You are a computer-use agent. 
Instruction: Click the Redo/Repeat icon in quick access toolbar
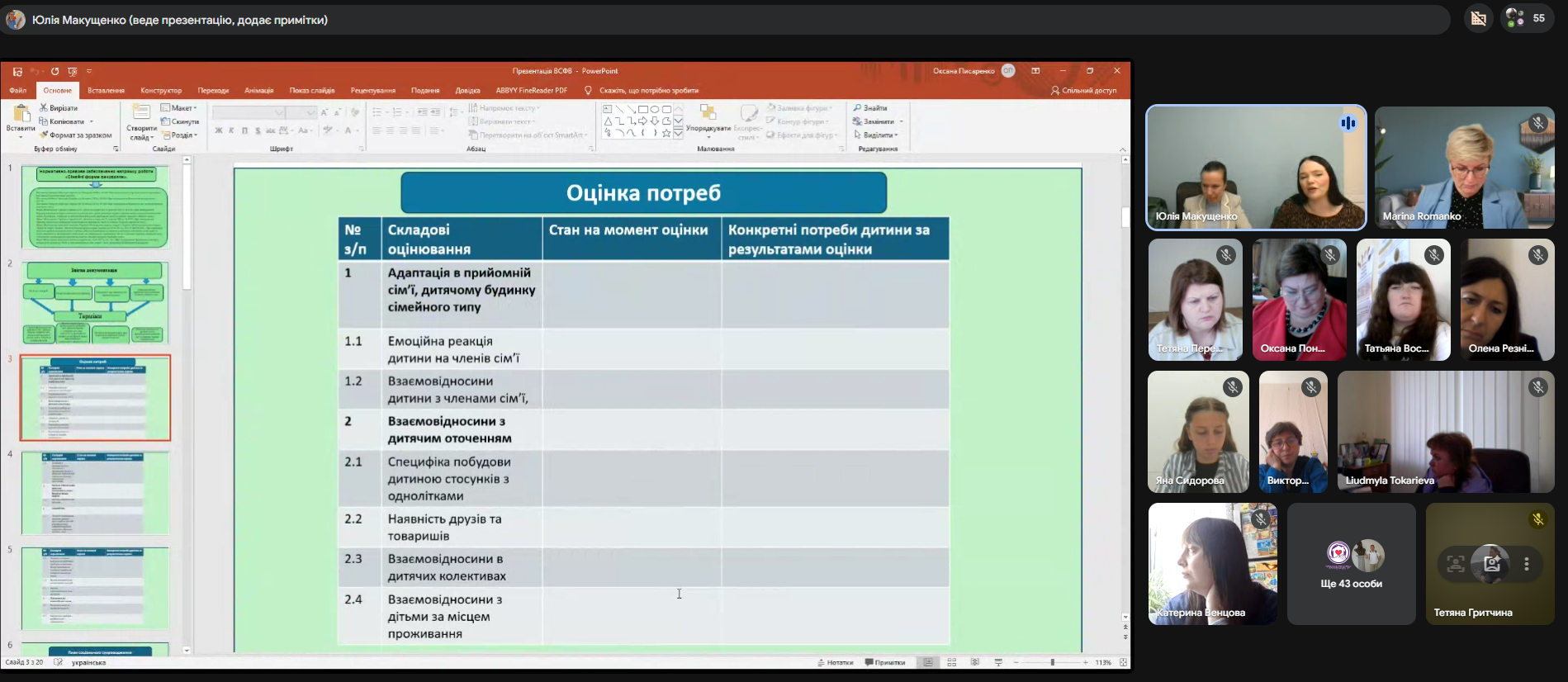click(x=54, y=72)
